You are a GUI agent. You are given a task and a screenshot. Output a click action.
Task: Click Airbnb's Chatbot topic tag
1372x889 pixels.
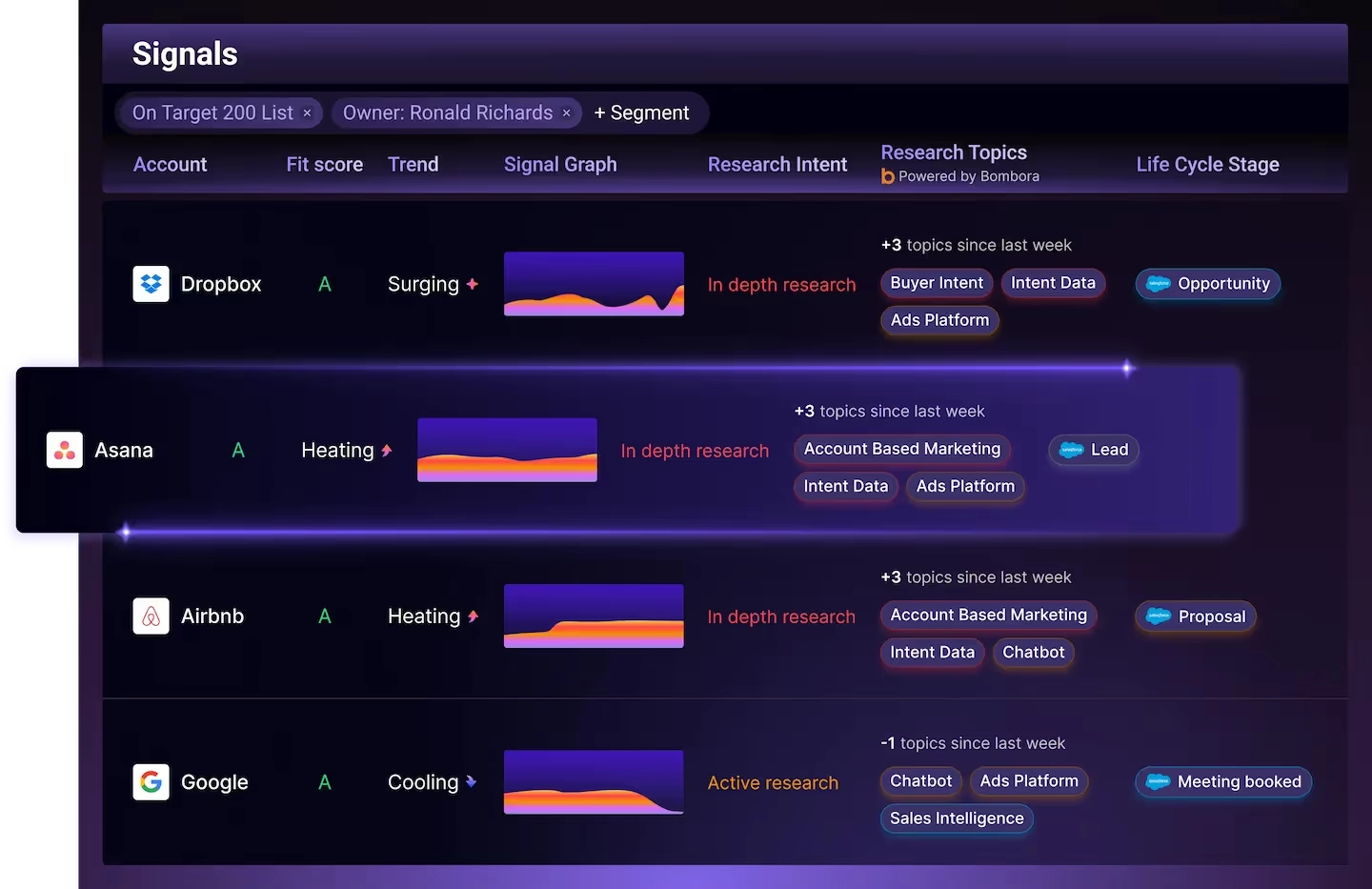click(x=1033, y=652)
